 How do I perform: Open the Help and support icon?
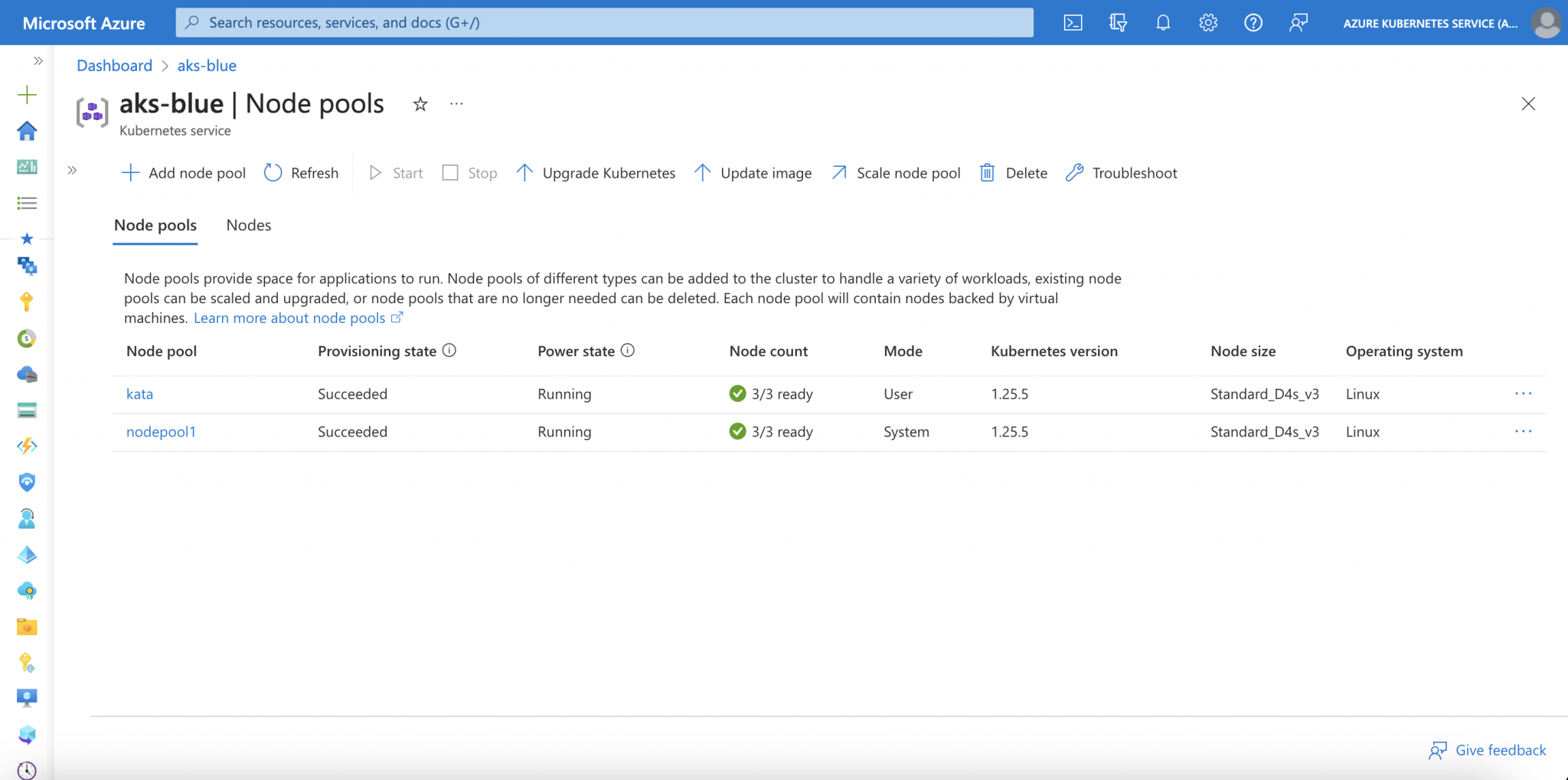[x=1253, y=22]
